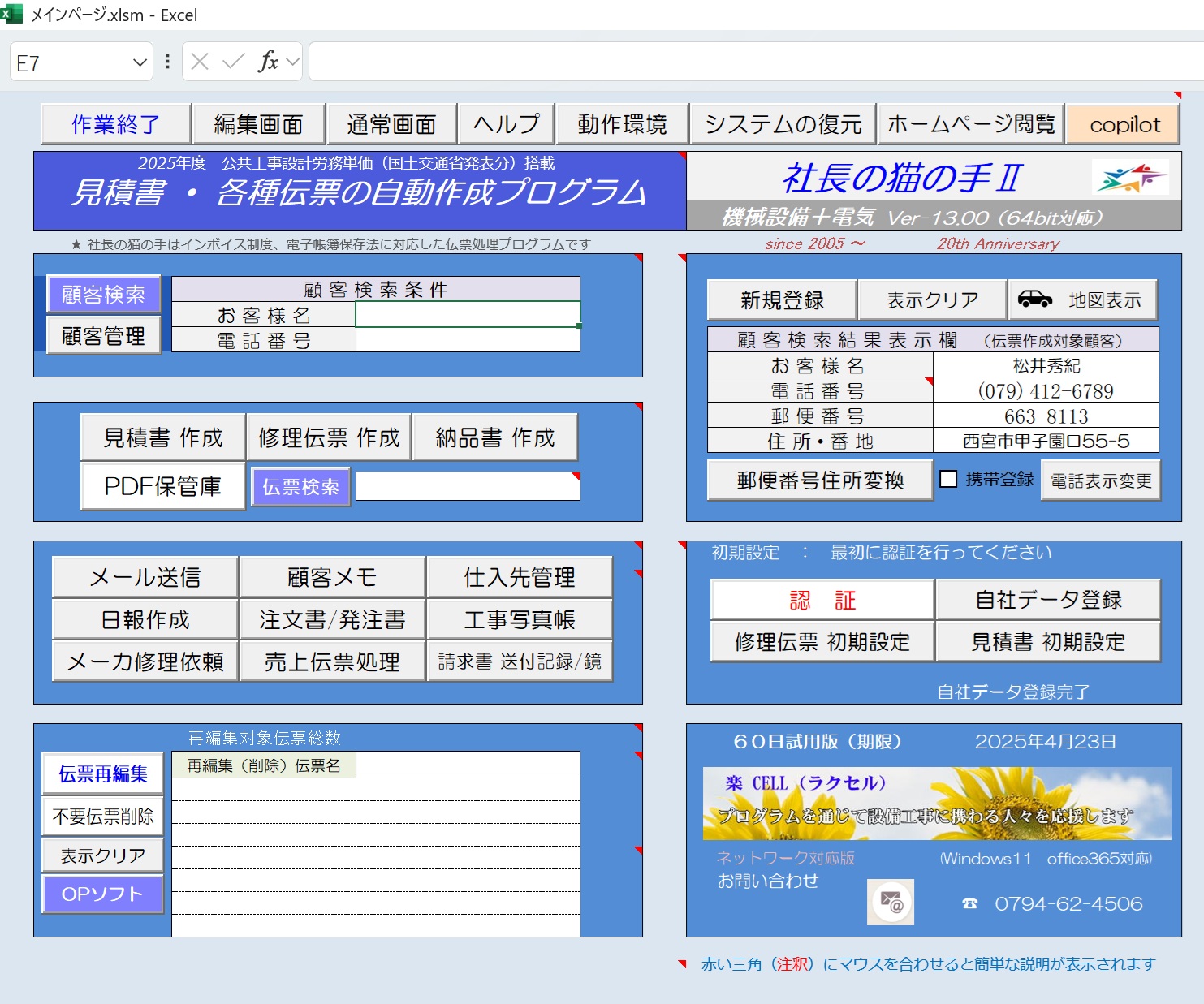The image size is (1204, 1004).
Task: Toggle the 携帯登録 checkbox
Action: (x=947, y=479)
